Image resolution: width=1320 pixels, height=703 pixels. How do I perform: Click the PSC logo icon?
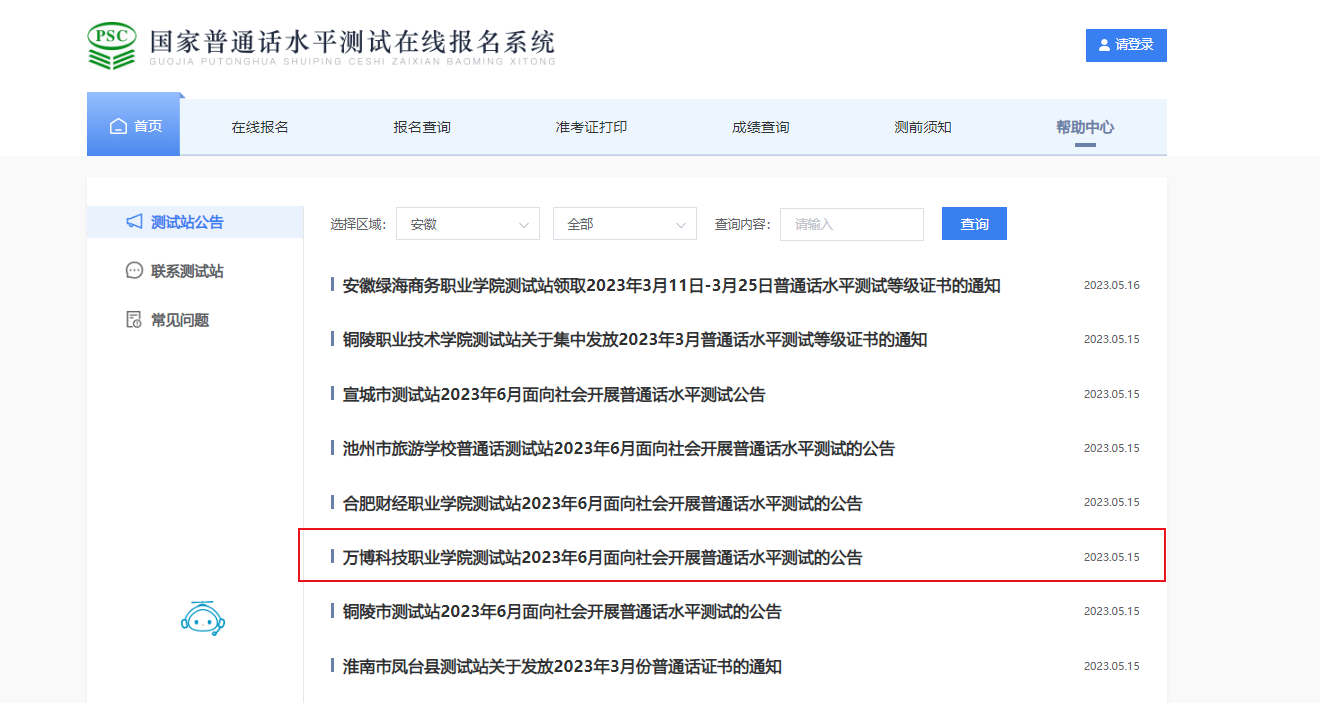point(112,45)
